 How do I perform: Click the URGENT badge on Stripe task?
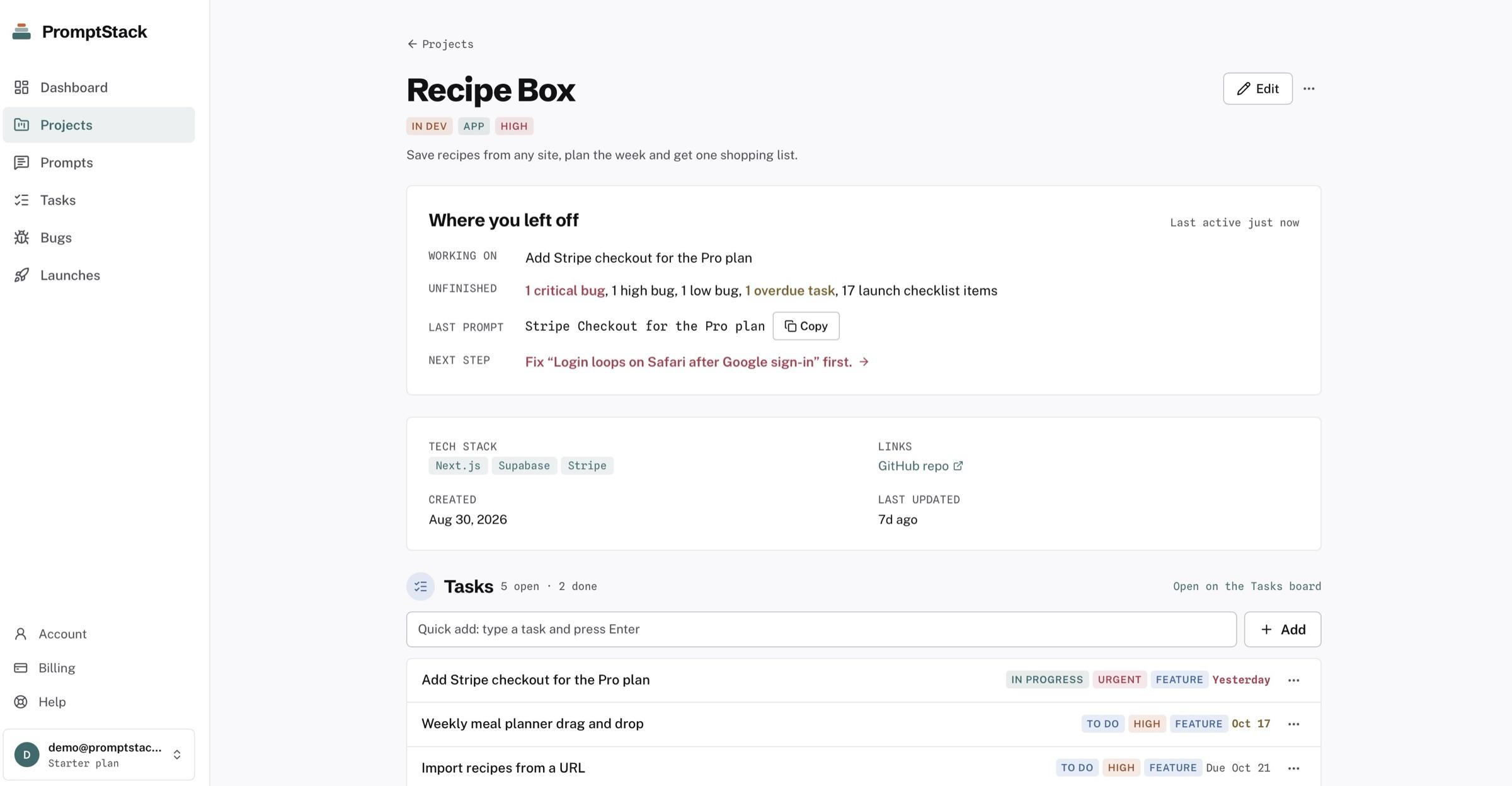[1120, 679]
